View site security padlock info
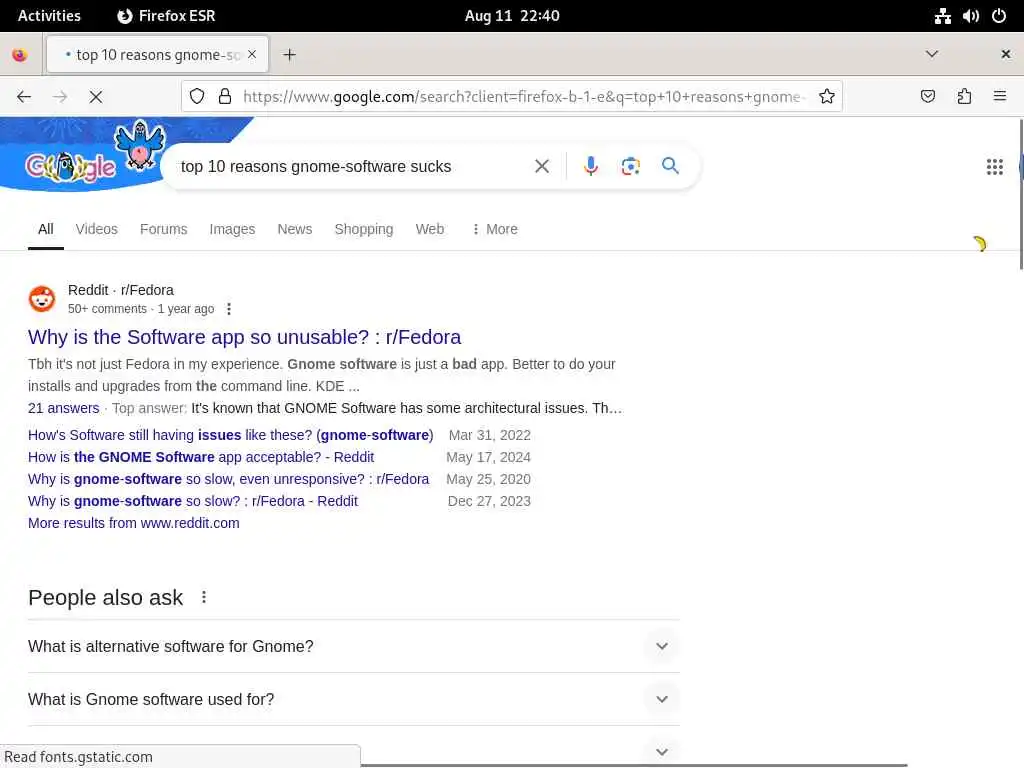This screenshot has width=1024, height=768. pos(225,97)
